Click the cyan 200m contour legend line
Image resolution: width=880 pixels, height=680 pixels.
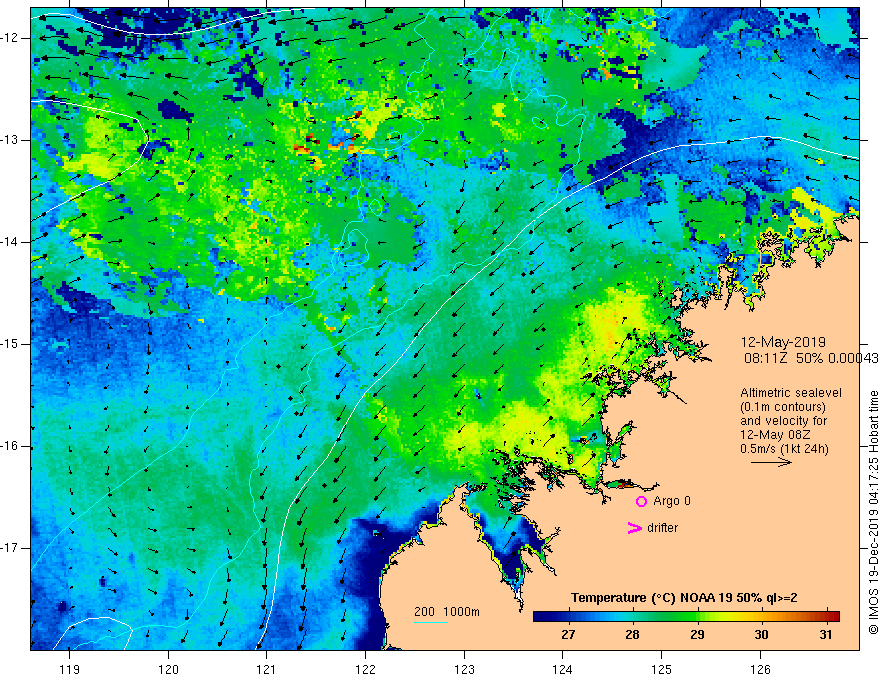(x=430, y=622)
